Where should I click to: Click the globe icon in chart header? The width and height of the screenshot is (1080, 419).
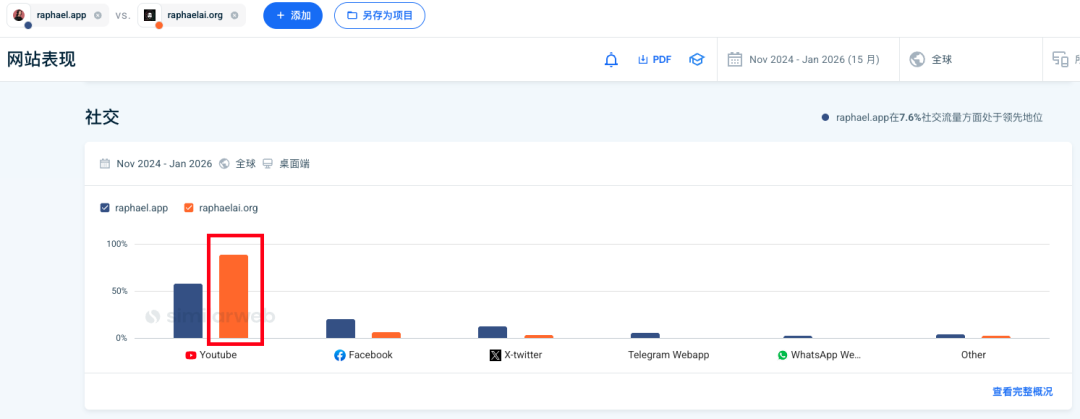[224, 164]
